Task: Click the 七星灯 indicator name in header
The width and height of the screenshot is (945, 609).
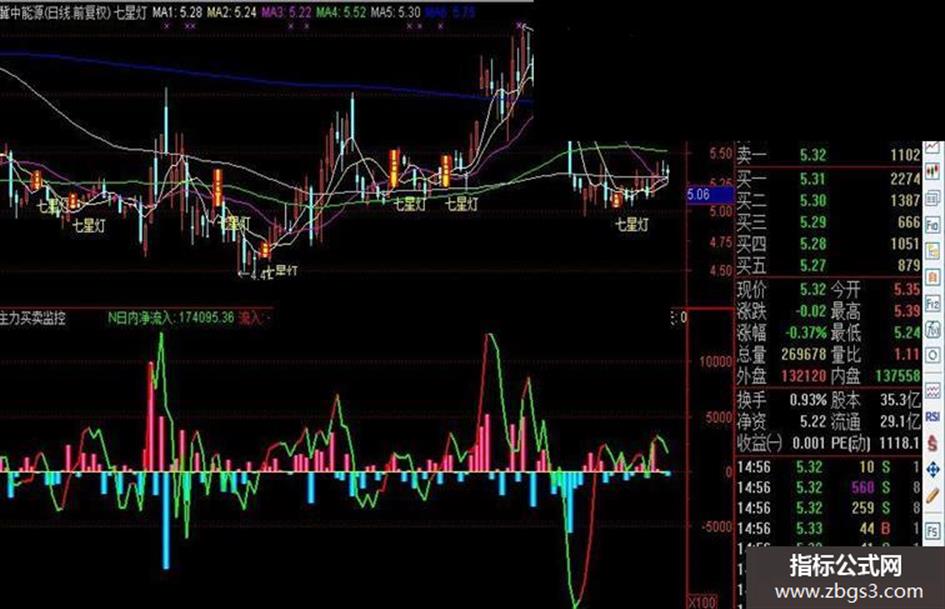Action: [130, 12]
